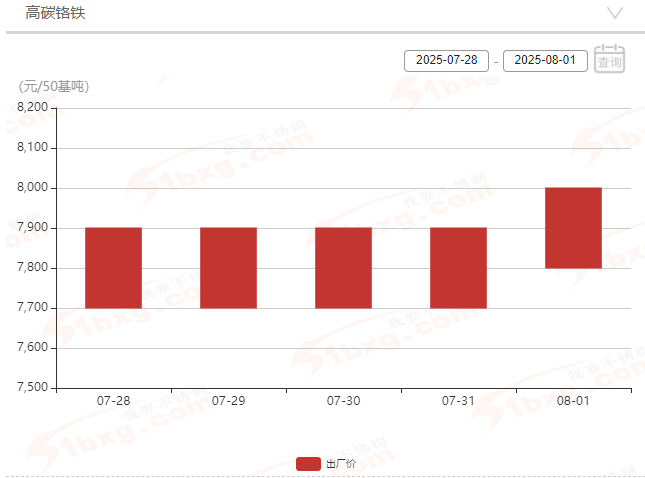Expand the 高碳铬铁 panel chevron
This screenshot has width=645, height=478.
coord(615,13)
